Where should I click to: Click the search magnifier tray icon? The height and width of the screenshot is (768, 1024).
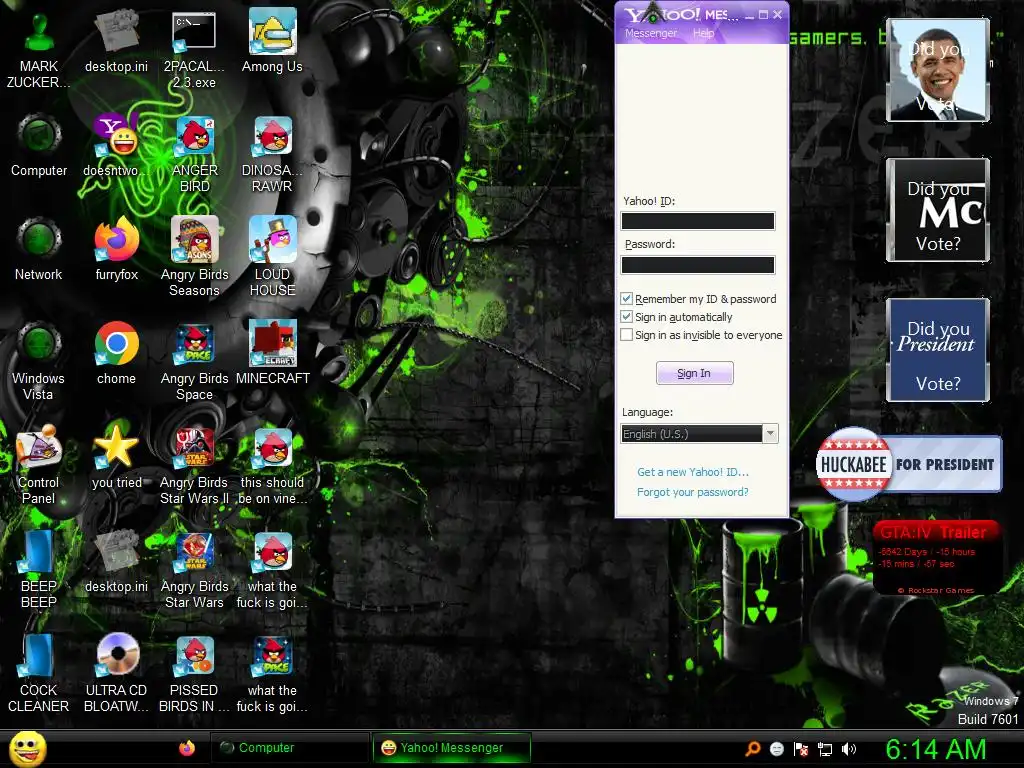point(753,749)
